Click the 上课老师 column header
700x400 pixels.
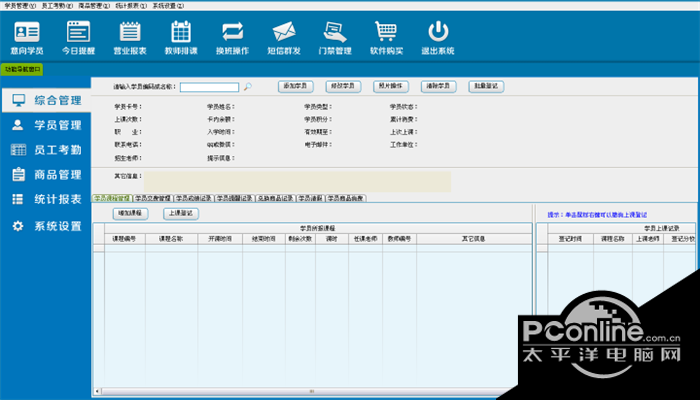point(648,239)
